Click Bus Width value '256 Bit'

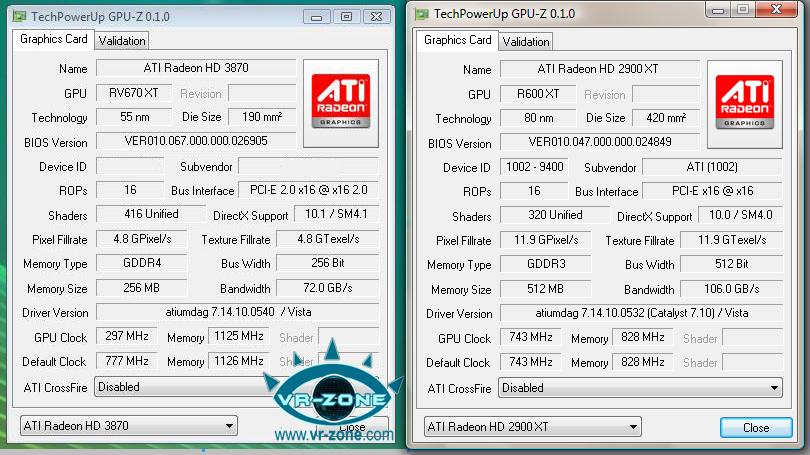328,263
